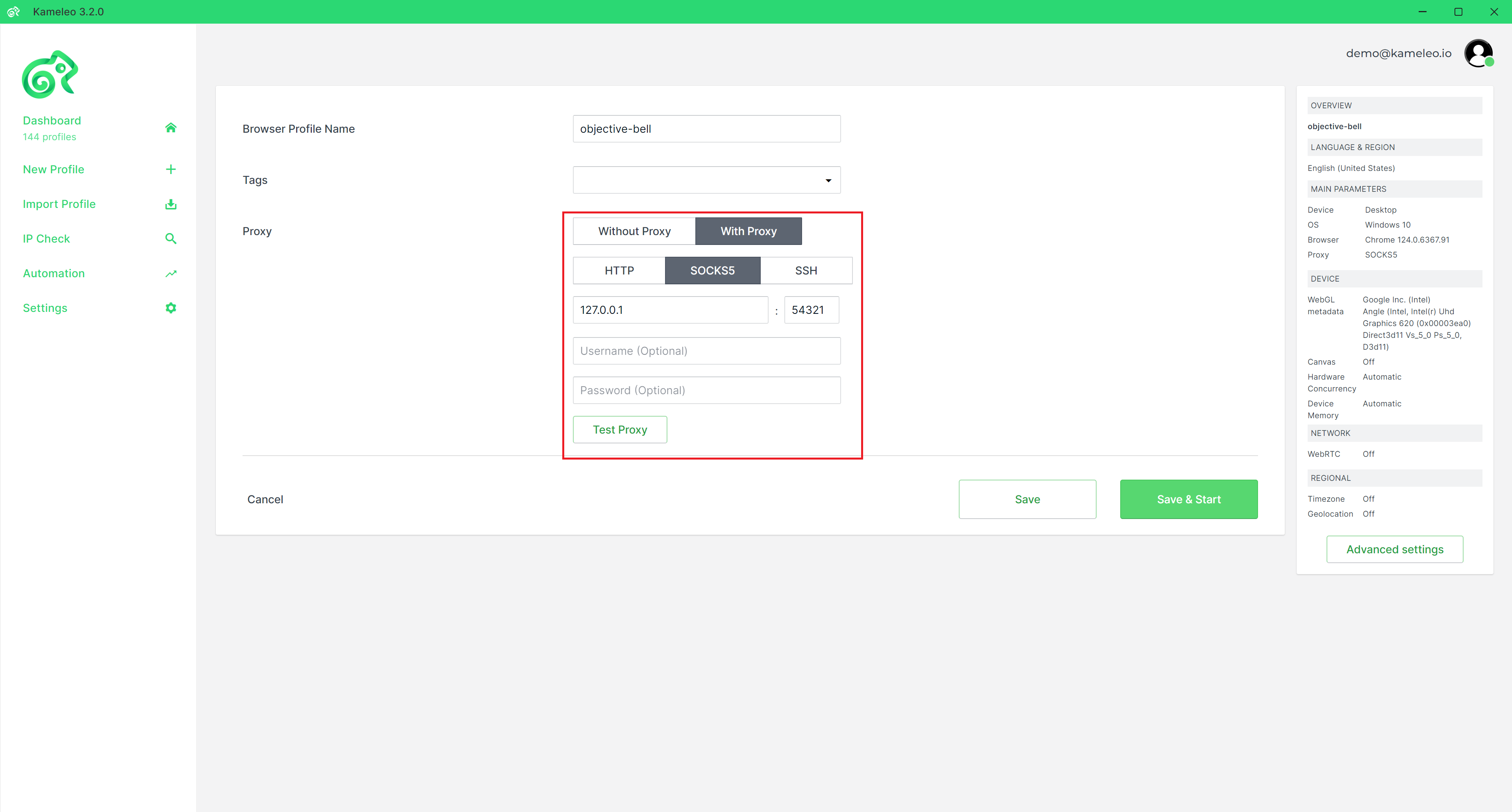1512x812 pixels.
Task: Click the MAIN PARAMETERS header
Action: pos(1395,189)
